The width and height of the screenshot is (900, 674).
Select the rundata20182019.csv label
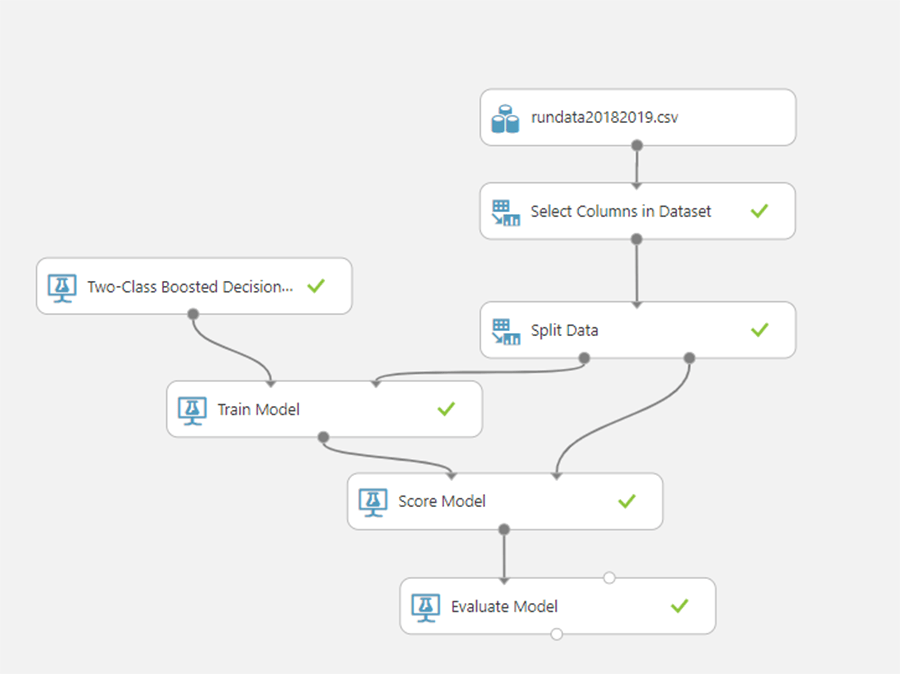(x=604, y=117)
